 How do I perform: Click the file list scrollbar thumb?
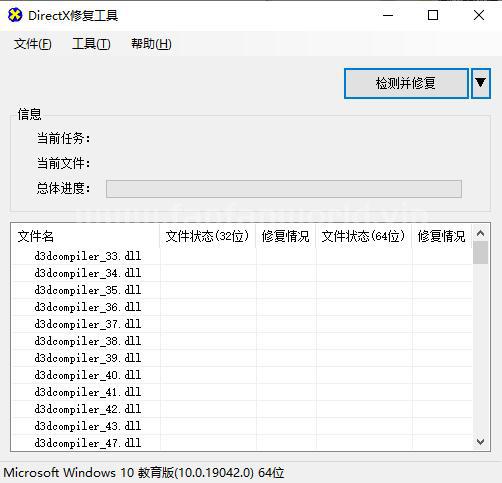click(480, 252)
